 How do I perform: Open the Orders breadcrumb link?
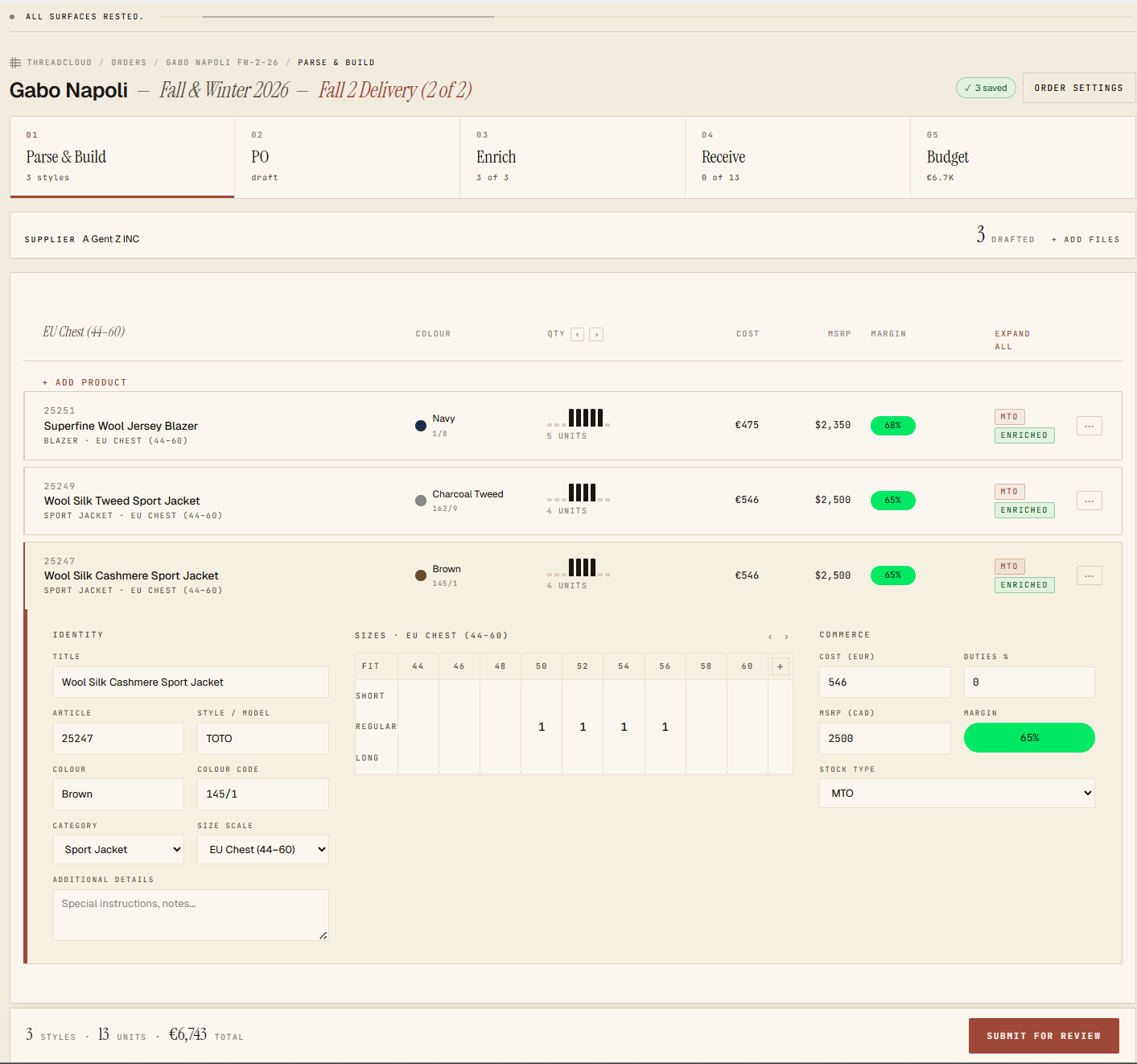[129, 63]
